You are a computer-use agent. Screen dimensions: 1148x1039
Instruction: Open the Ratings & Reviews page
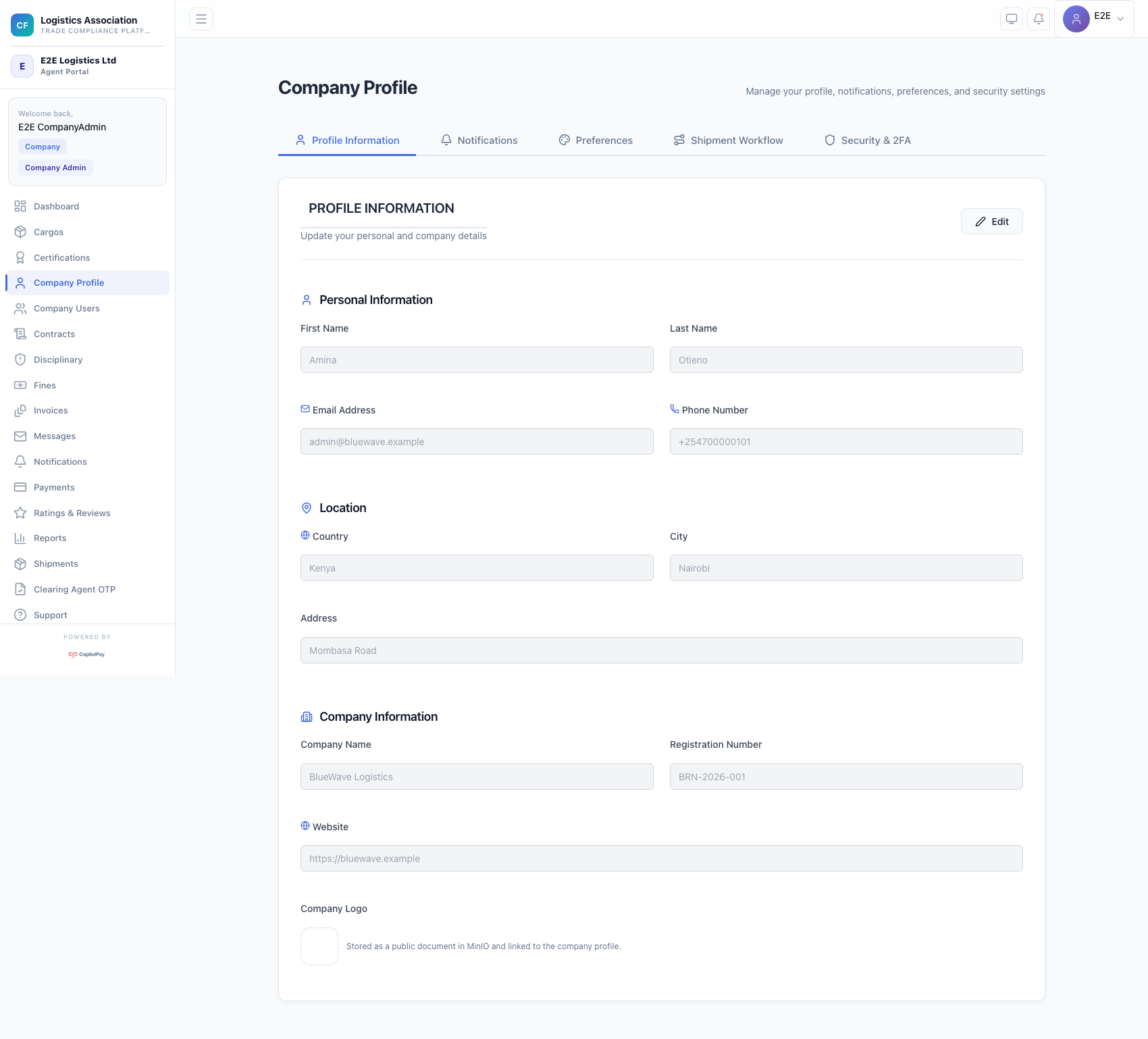(x=72, y=513)
